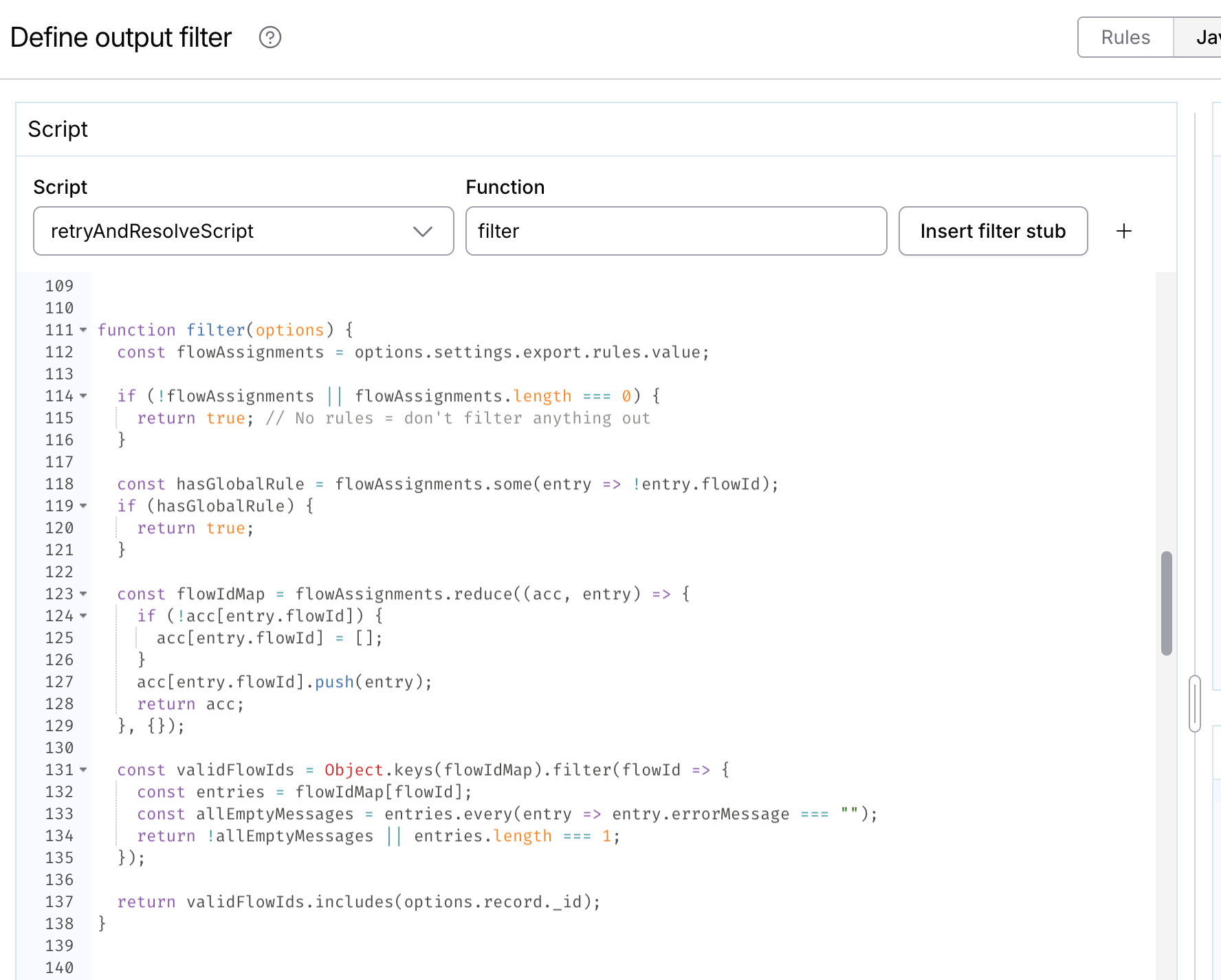
Task: Click the Insert filter stub button
Action: coord(993,231)
